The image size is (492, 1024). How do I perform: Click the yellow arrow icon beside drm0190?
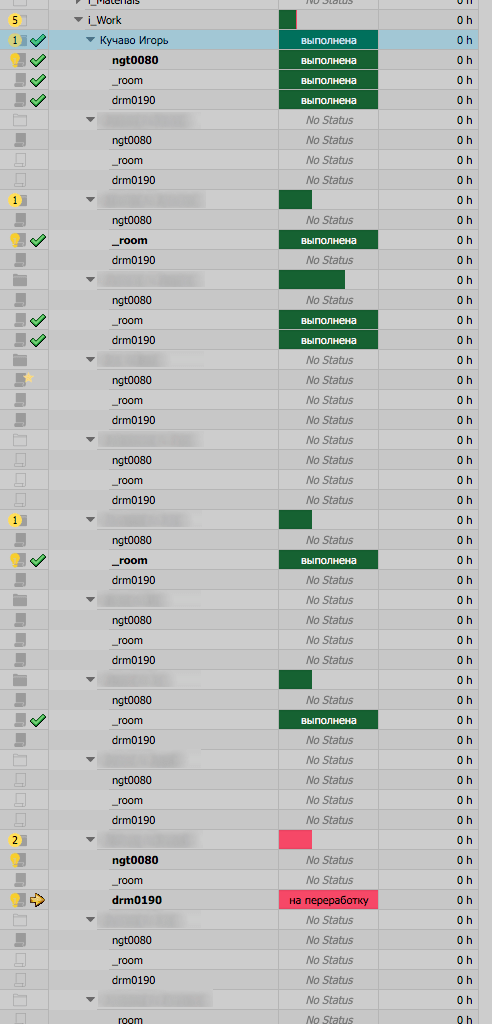coord(38,900)
